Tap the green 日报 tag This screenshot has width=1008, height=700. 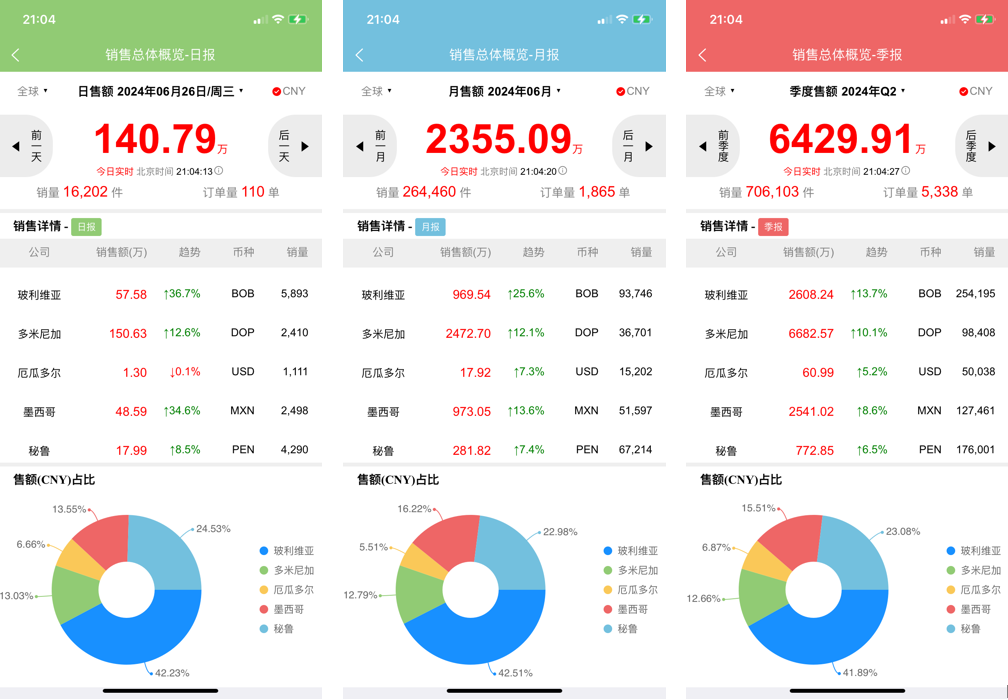pos(86,226)
